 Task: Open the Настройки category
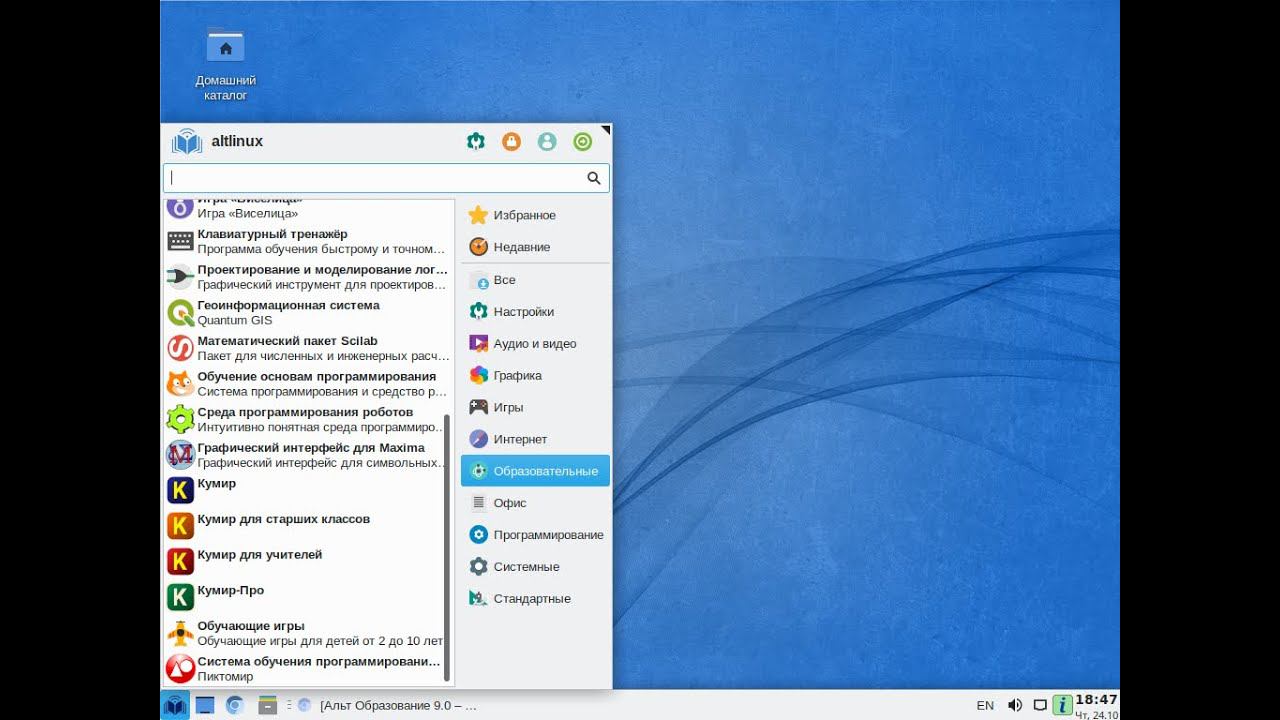pyautogui.click(x=535, y=312)
